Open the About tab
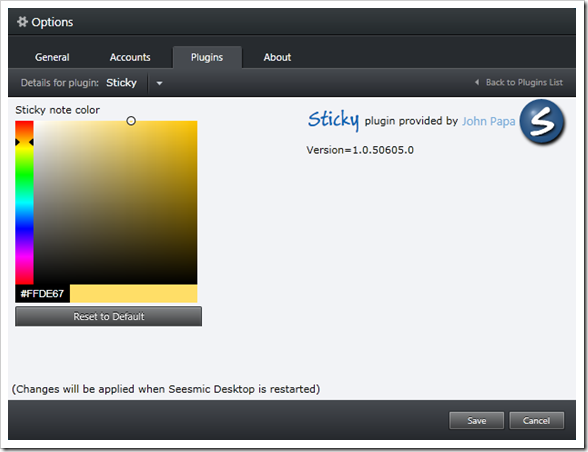588x452 pixels. point(277,57)
